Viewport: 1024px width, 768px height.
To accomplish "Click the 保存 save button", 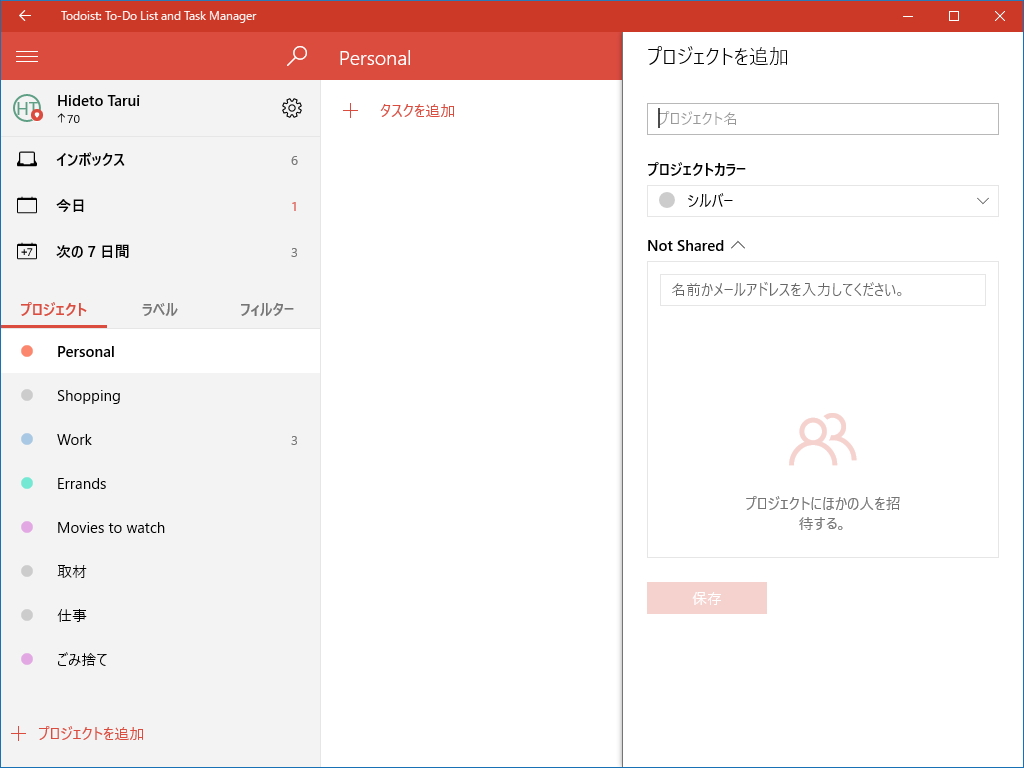I will (706, 597).
